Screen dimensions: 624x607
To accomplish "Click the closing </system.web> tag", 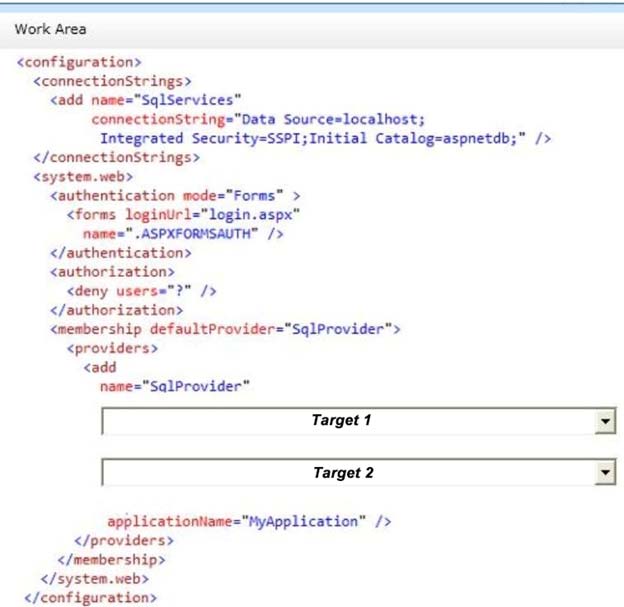I will pos(95,579).
